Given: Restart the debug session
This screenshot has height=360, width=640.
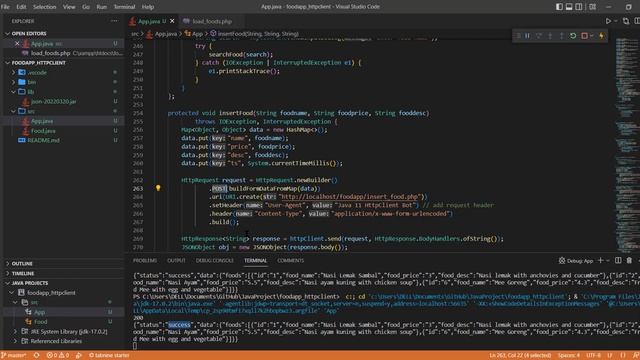Looking at the screenshot, I should pos(573,36).
